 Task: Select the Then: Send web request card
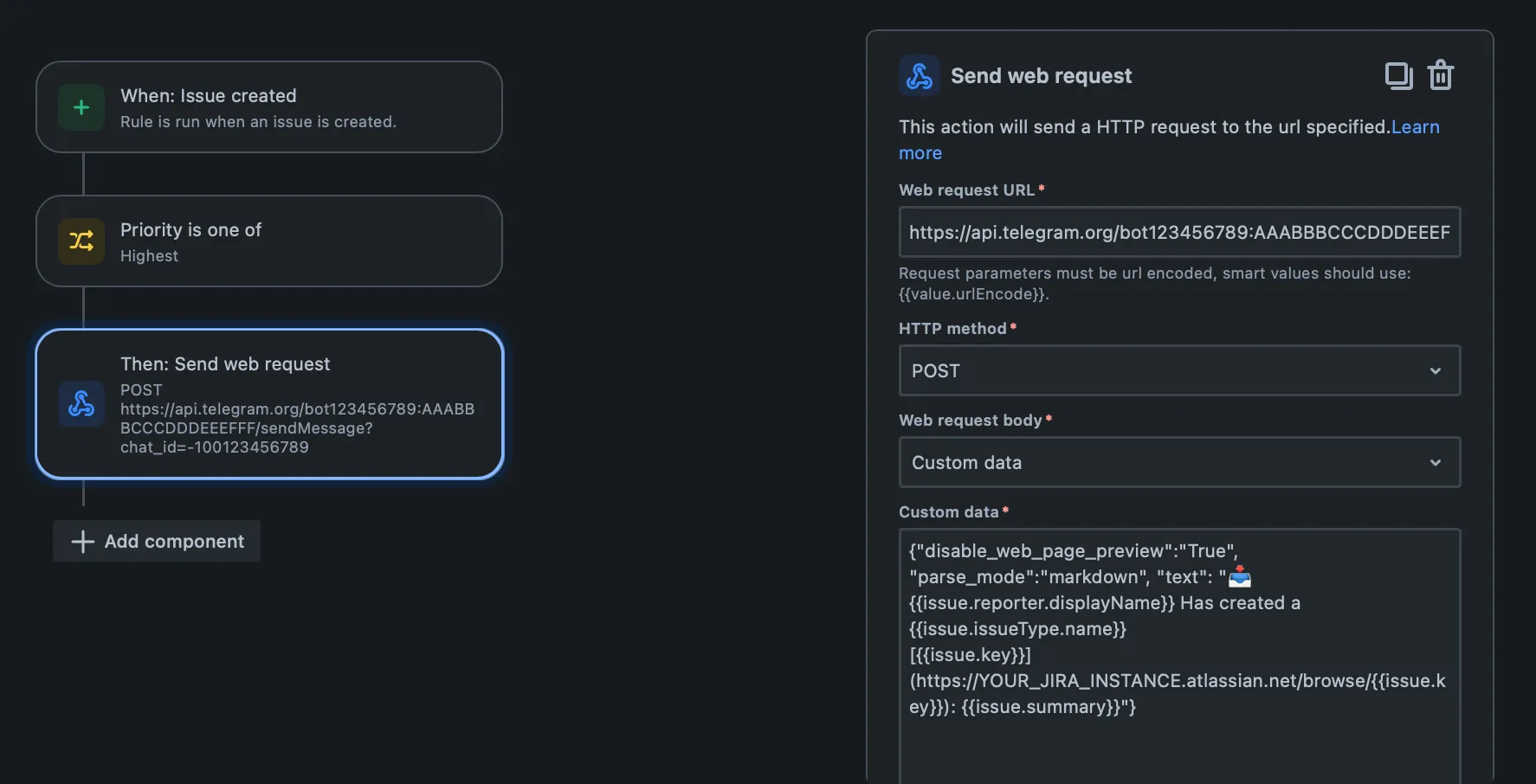pos(268,403)
